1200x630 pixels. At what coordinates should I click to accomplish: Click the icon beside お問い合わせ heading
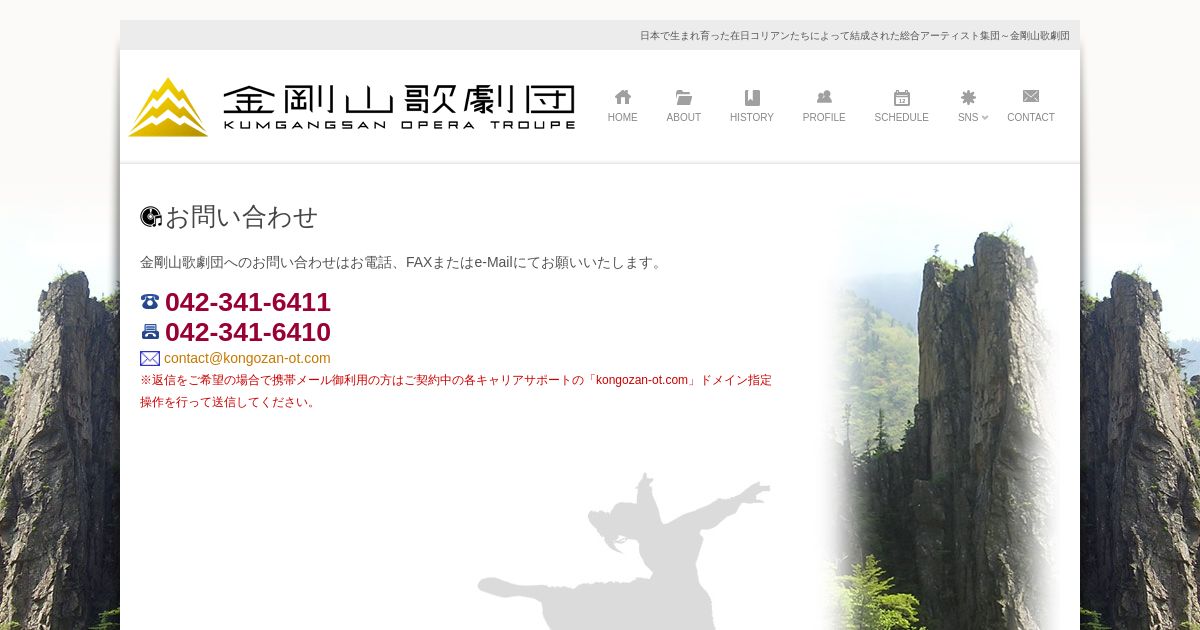pyautogui.click(x=151, y=217)
